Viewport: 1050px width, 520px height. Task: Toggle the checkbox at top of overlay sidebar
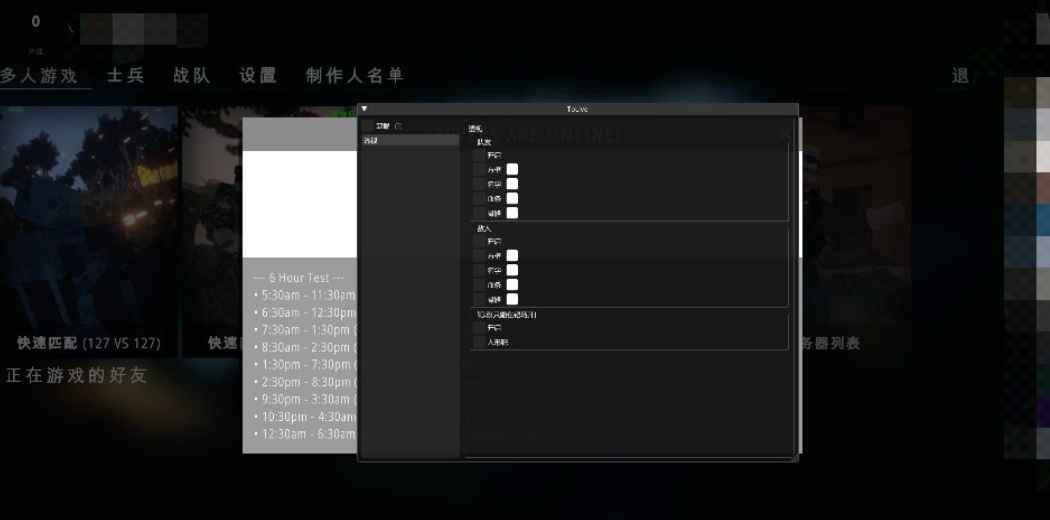(366, 126)
